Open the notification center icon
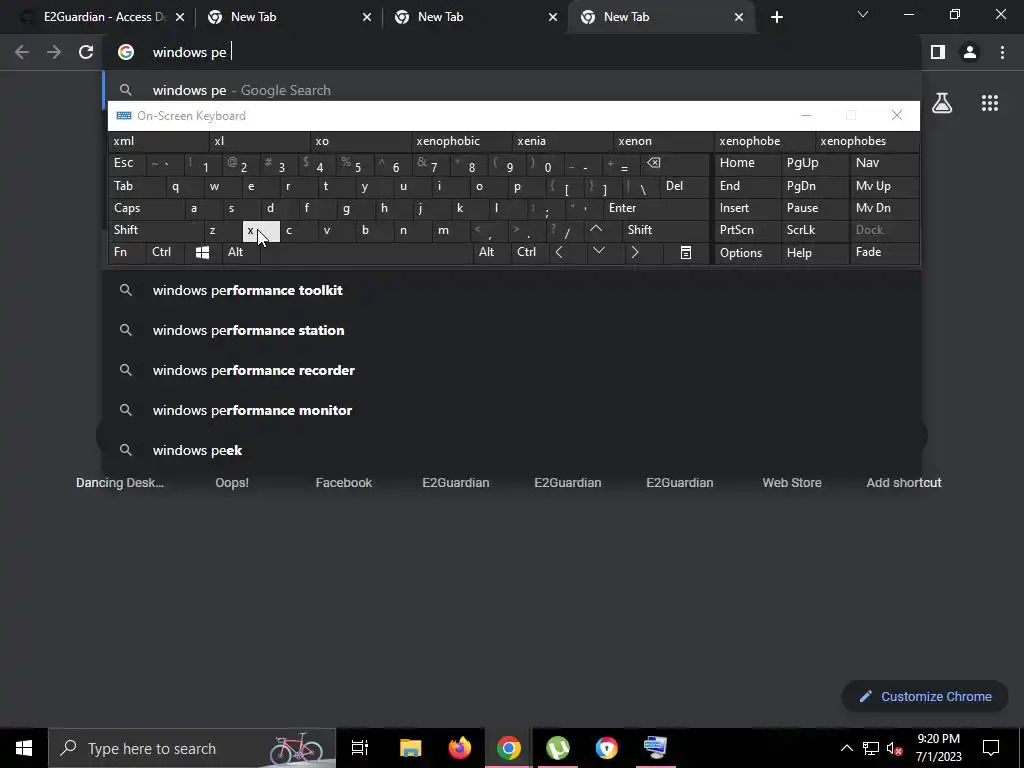 point(991,748)
